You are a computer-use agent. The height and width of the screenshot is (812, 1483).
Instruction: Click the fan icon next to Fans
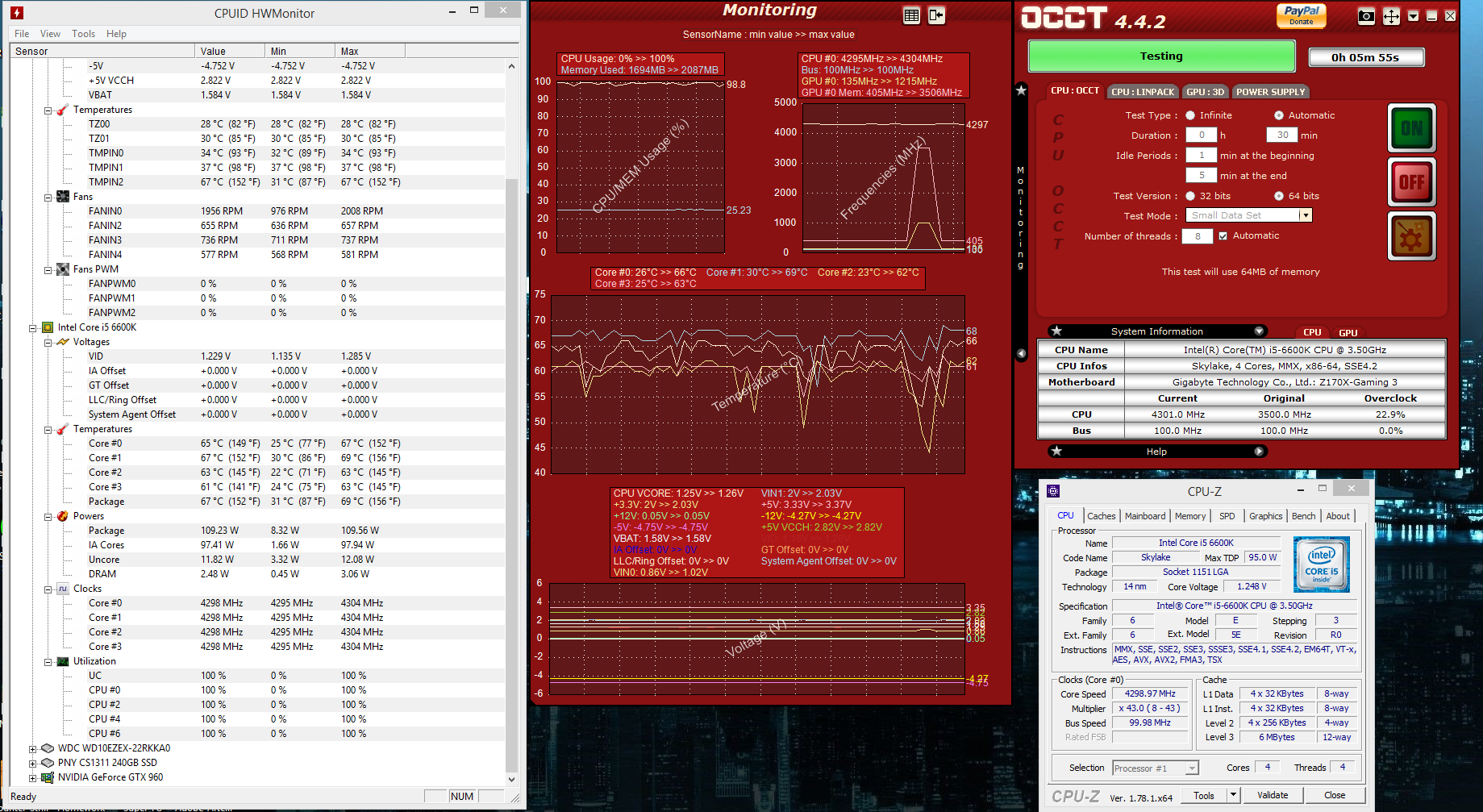click(x=63, y=197)
